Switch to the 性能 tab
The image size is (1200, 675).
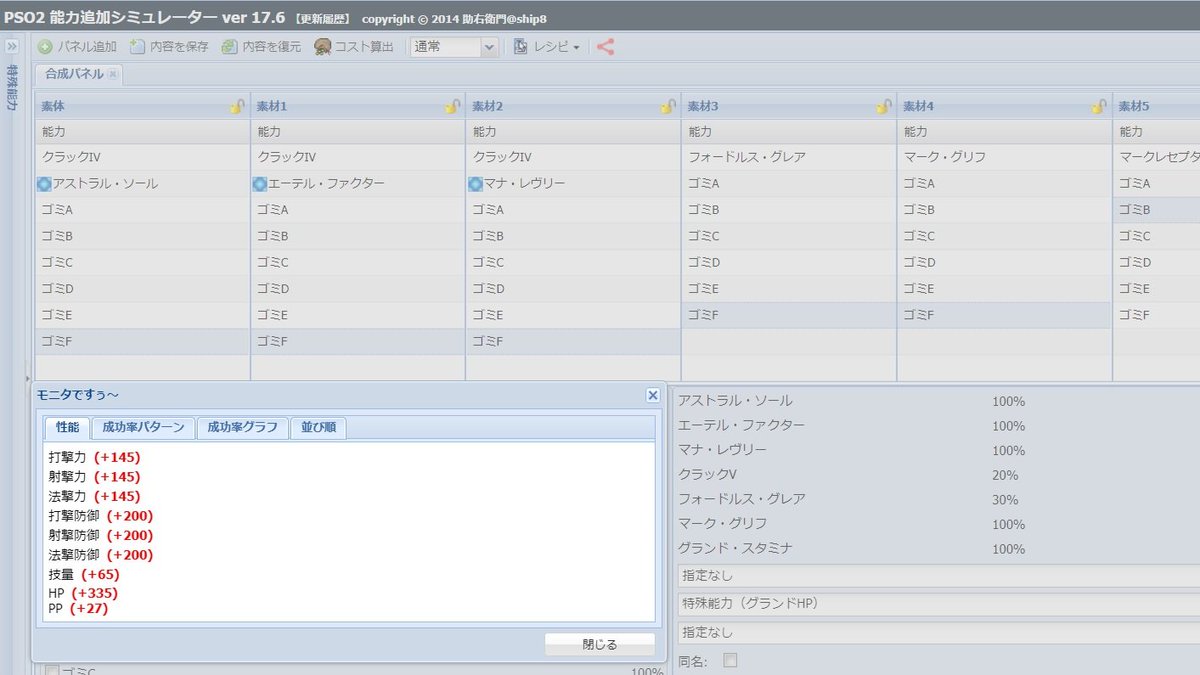tap(67, 428)
